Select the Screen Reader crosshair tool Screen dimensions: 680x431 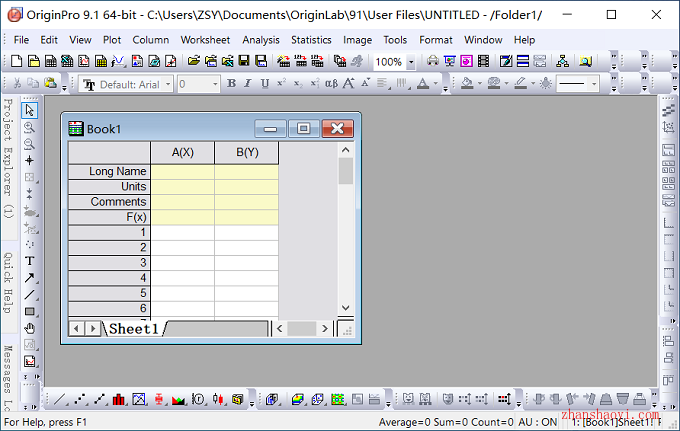point(29,161)
